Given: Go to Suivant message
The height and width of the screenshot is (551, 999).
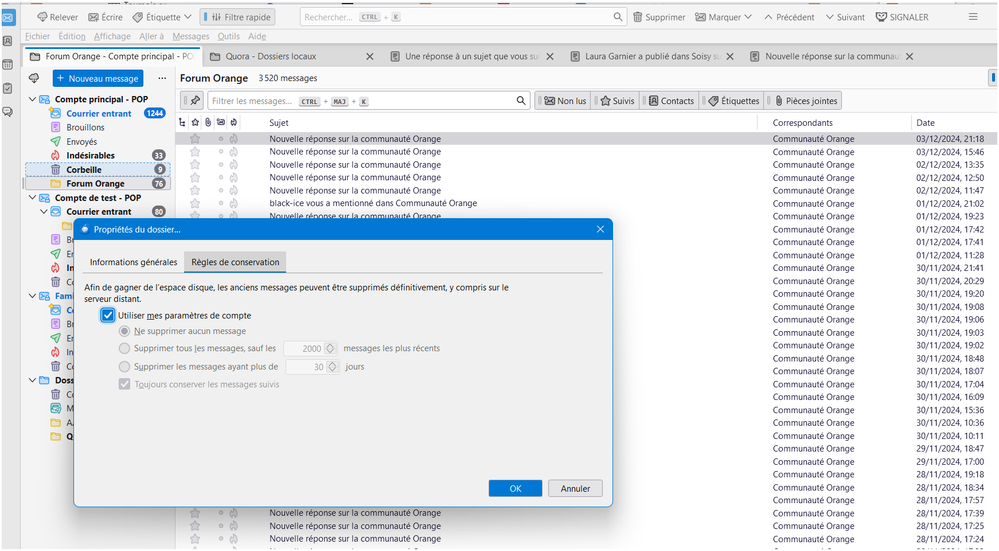Looking at the screenshot, I should (845, 17).
